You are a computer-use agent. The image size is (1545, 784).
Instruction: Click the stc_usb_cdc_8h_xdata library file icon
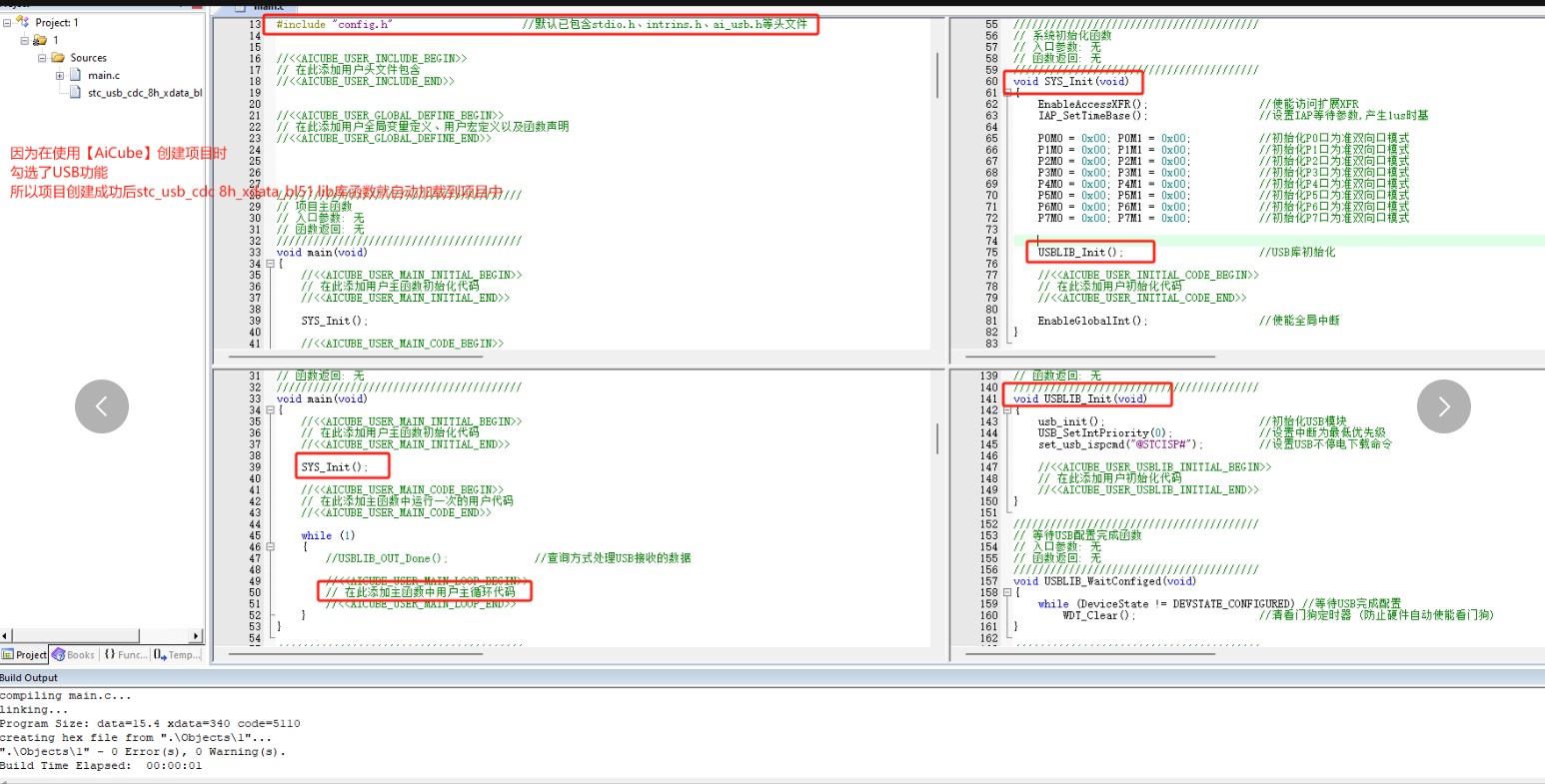75,93
